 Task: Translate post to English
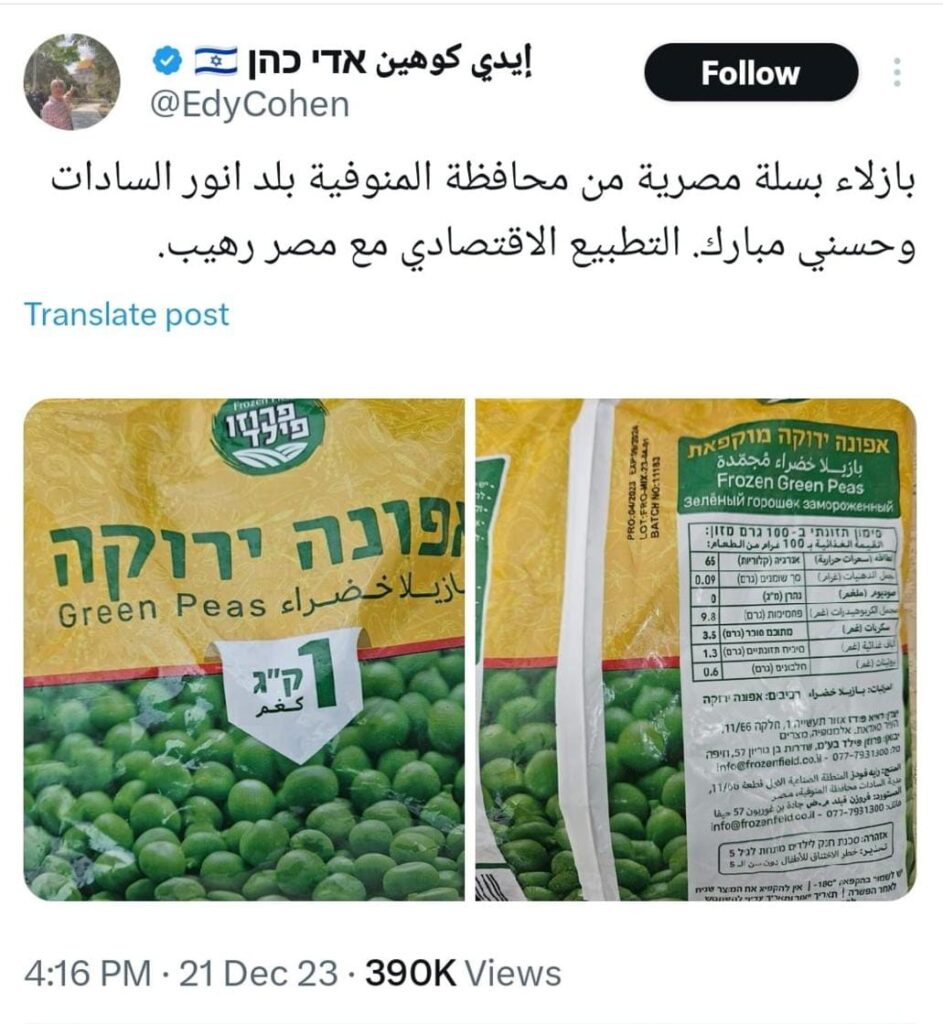click(x=127, y=314)
